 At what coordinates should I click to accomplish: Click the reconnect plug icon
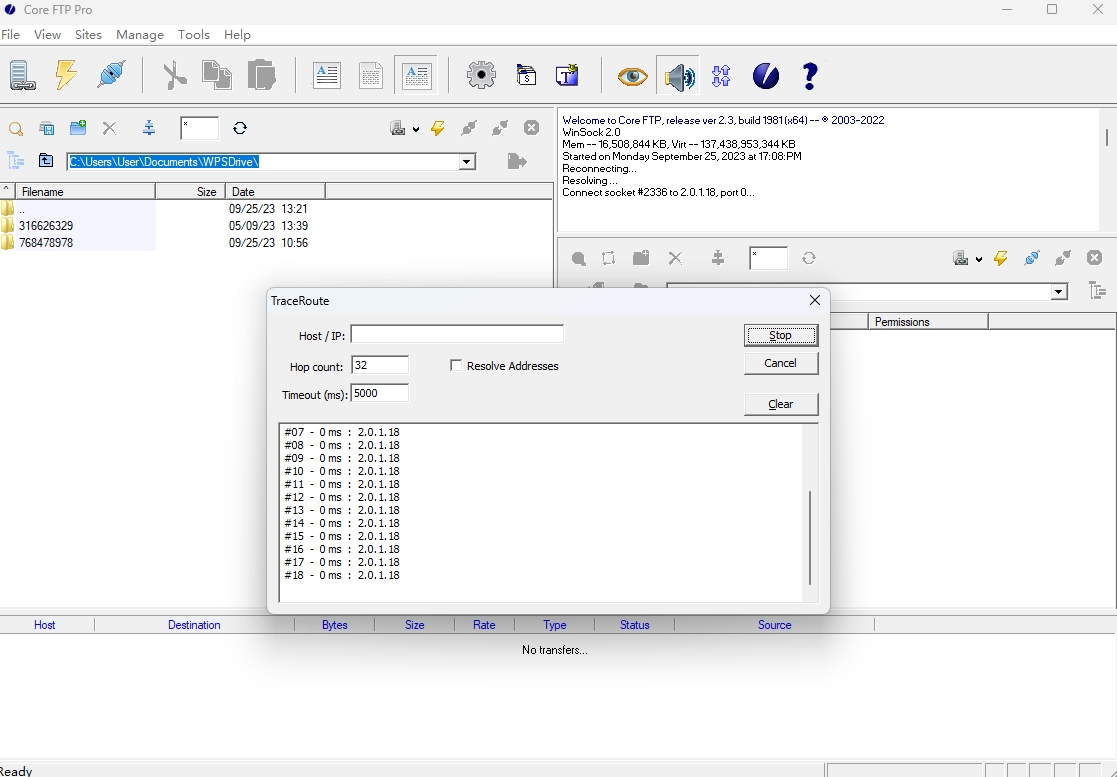click(111, 75)
